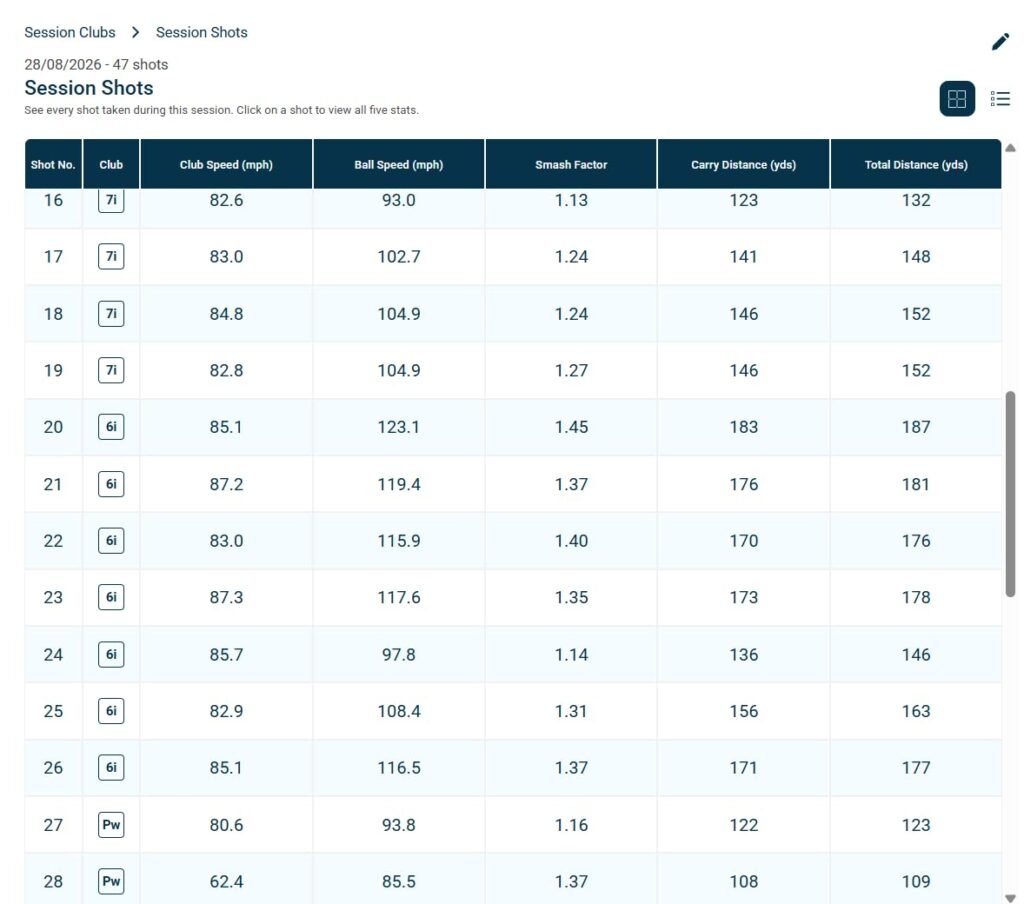This screenshot has height=904, width=1024.
Task: Click the vertical scrollbar thumb
Action: pyautogui.click(x=1010, y=494)
